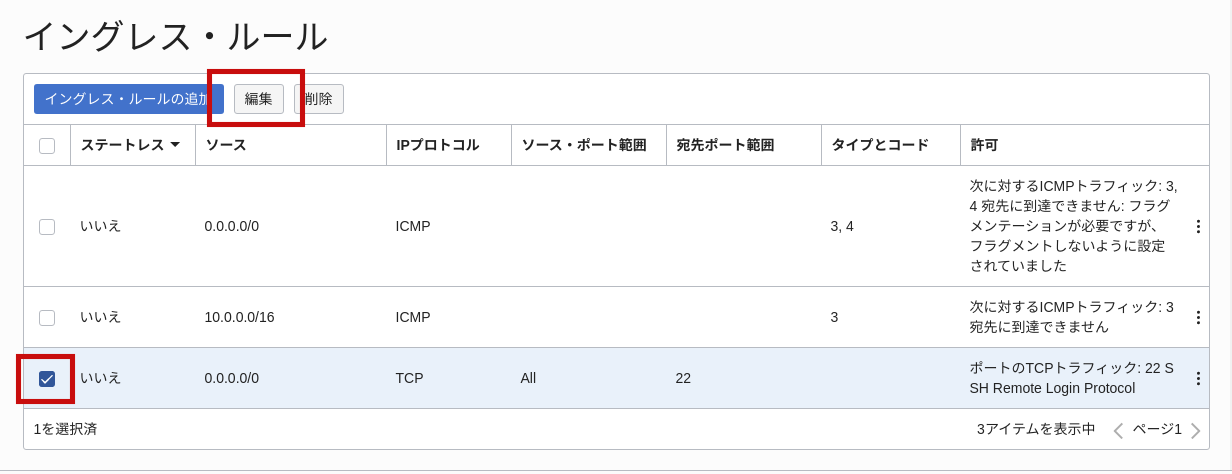
Task: Click the イングレス・ルールの追加 button
Action: (128, 99)
